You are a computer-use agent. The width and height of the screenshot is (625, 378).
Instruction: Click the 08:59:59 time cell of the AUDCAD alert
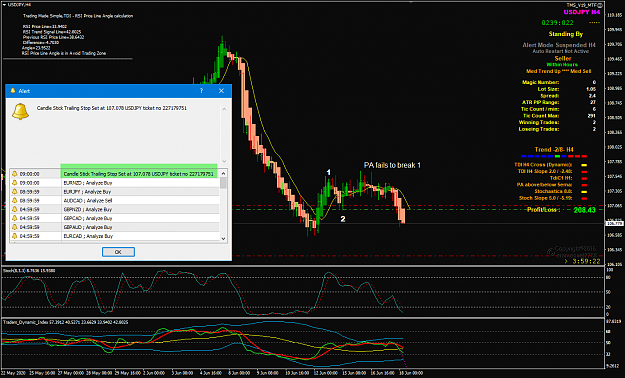29,201
